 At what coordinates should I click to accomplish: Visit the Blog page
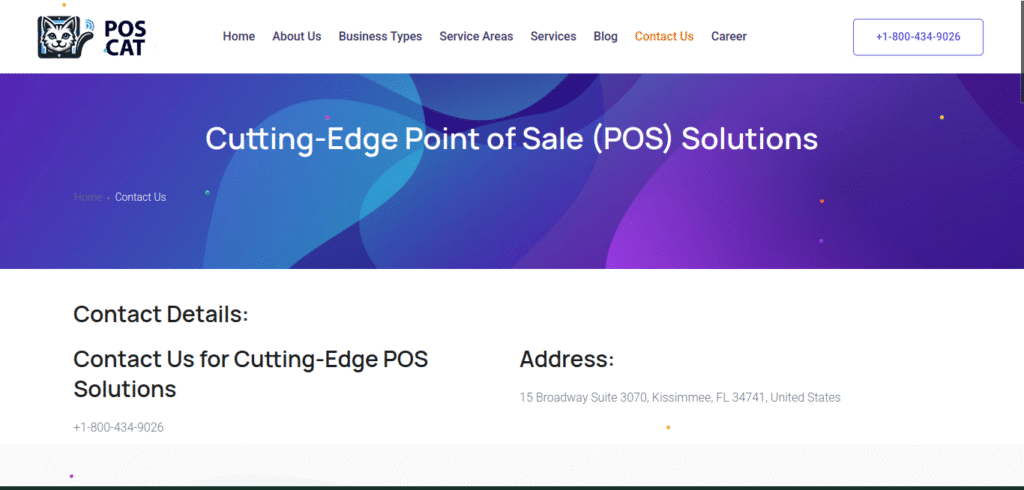coord(605,37)
